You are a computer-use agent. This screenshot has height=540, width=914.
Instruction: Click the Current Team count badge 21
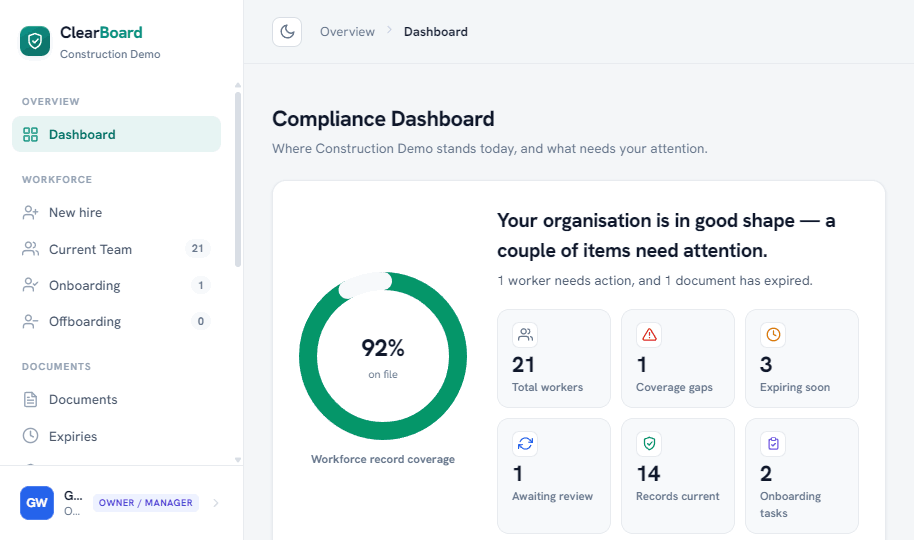198,248
